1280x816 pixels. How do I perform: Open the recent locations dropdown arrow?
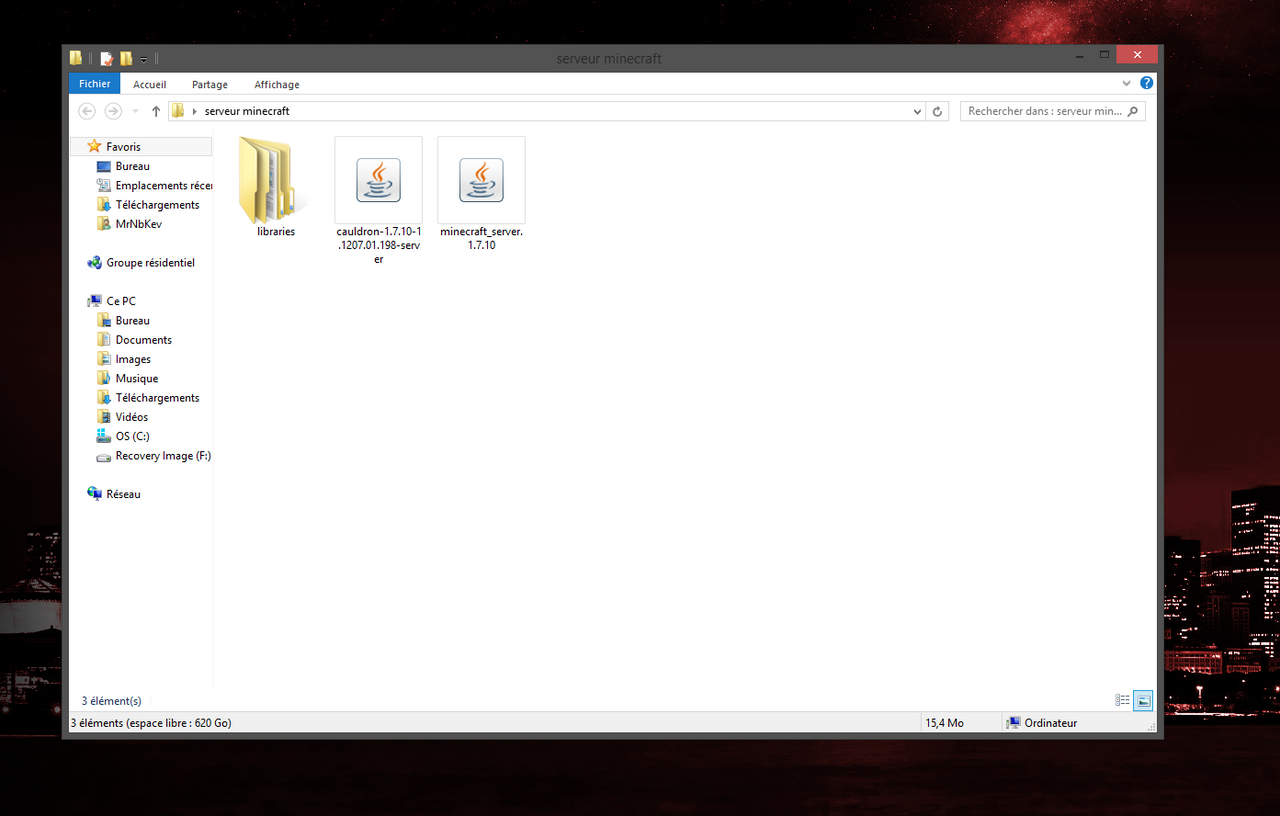(x=133, y=112)
